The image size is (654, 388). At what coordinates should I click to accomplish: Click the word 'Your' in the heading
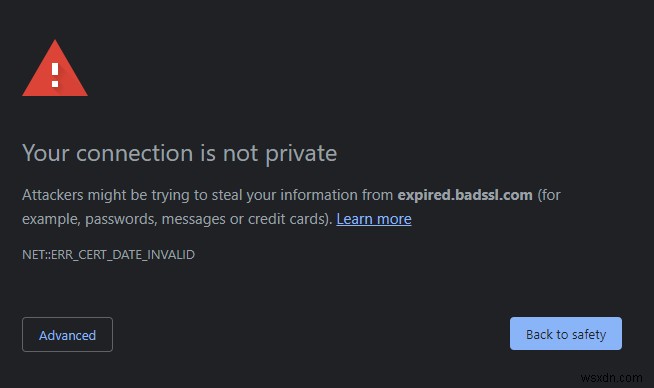(x=45, y=153)
